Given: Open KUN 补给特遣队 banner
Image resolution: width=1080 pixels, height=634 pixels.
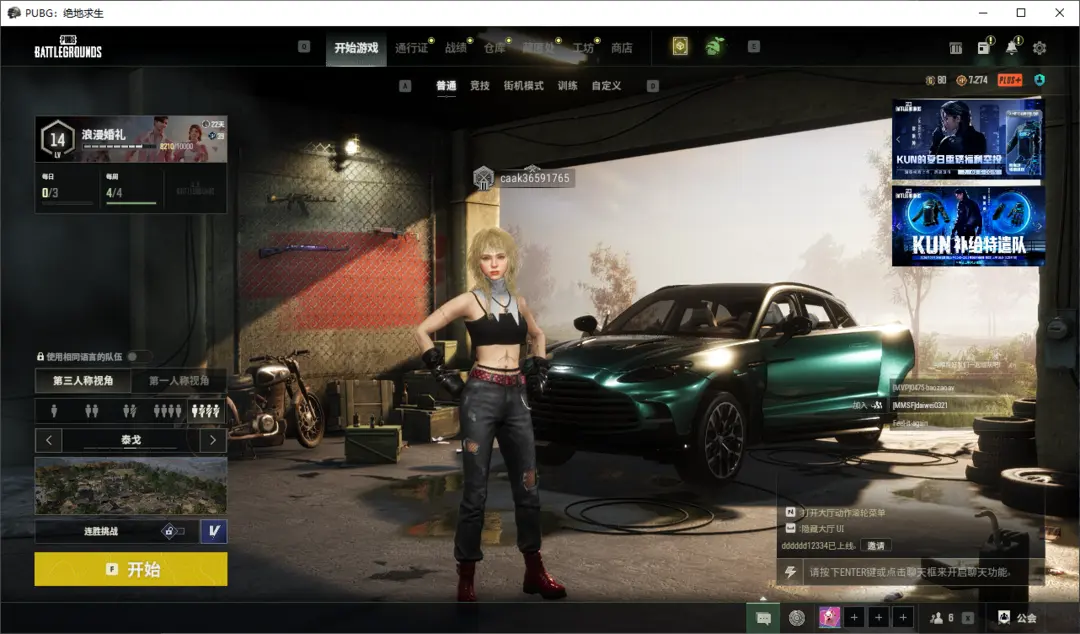Looking at the screenshot, I should 968,225.
